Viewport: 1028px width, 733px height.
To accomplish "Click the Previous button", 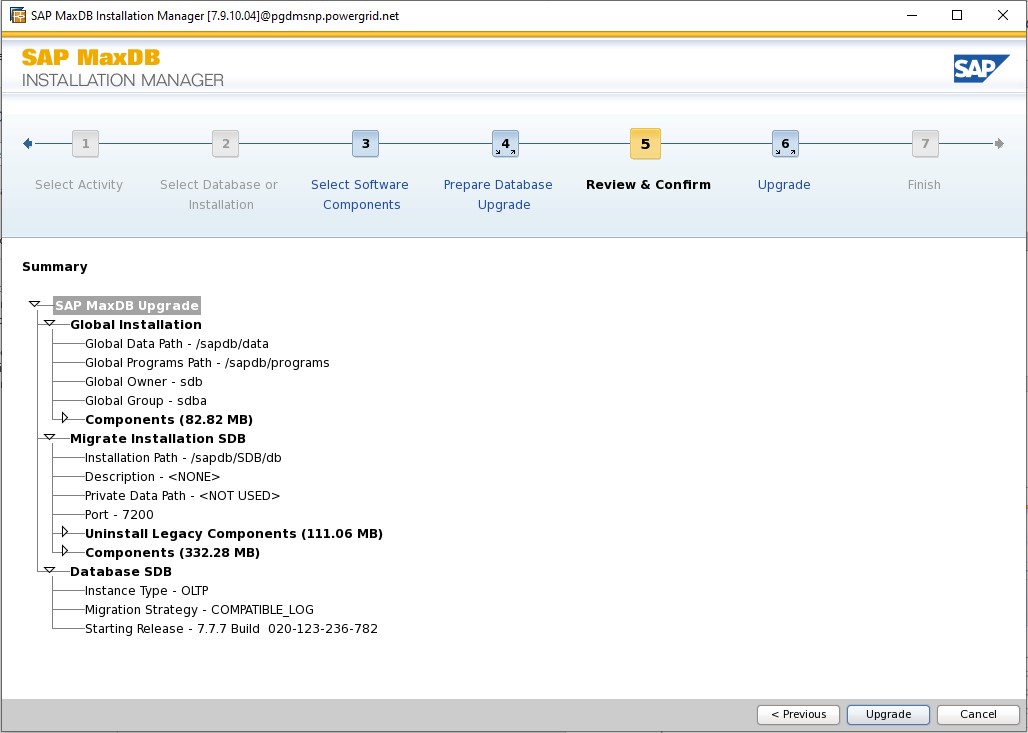I will pos(798,714).
